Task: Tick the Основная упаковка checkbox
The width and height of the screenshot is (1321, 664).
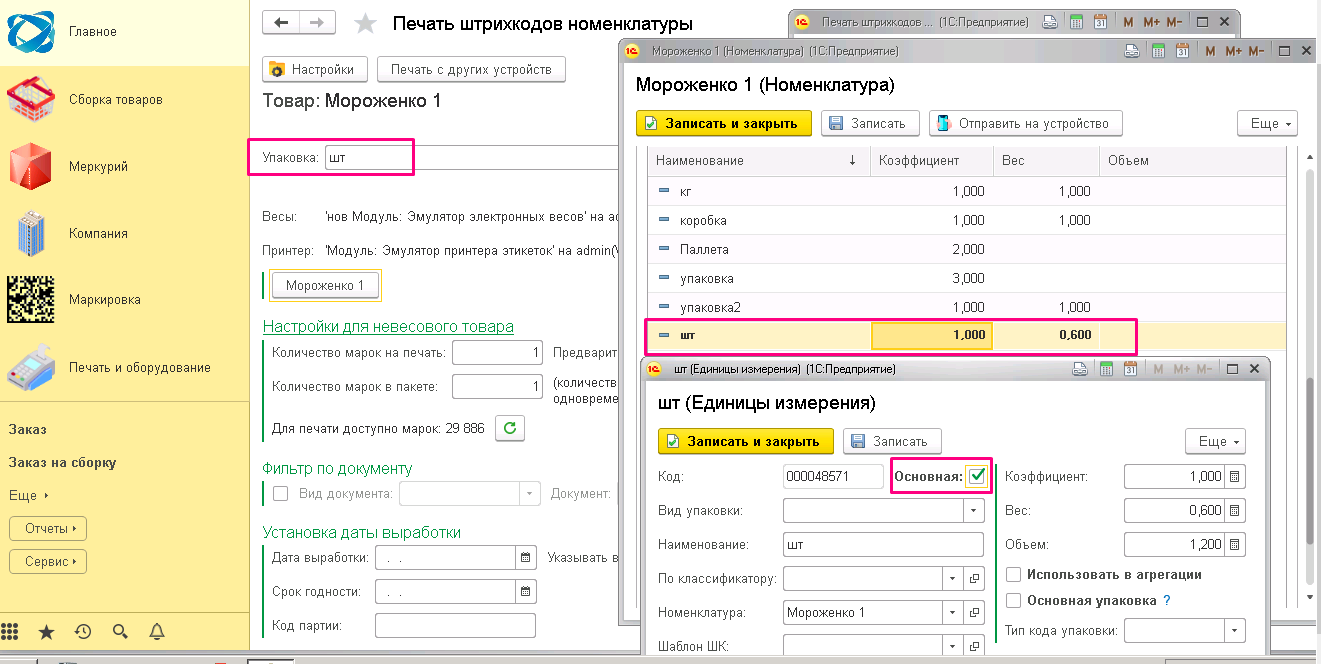Action: tap(1014, 601)
